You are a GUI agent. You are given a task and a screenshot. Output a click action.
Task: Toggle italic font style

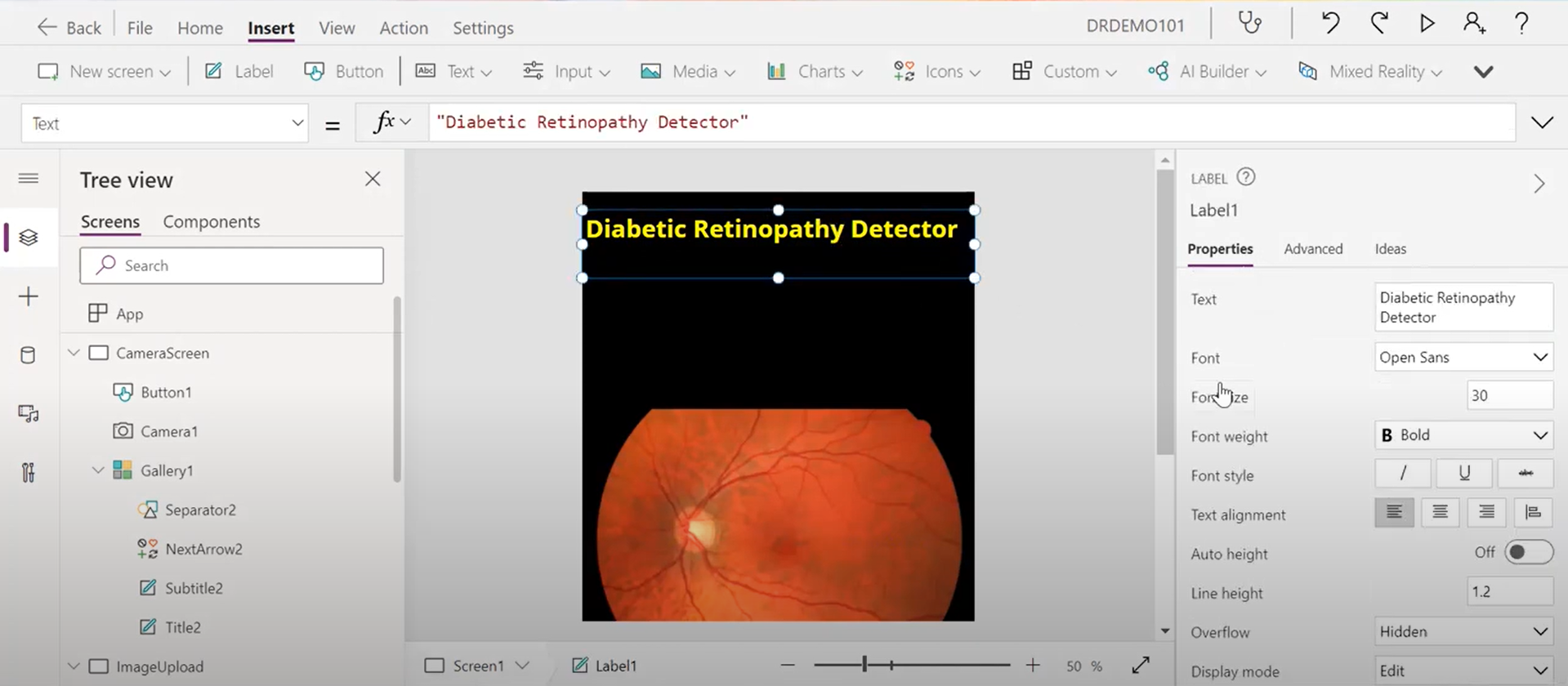point(1403,473)
